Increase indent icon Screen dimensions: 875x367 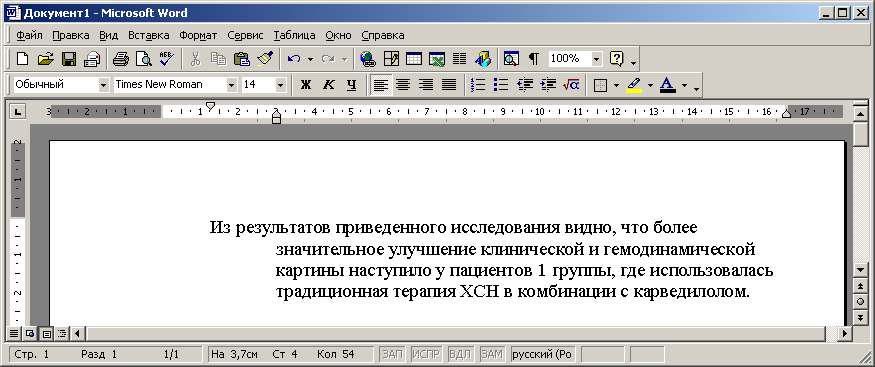pyautogui.click(x=548, y=85)
